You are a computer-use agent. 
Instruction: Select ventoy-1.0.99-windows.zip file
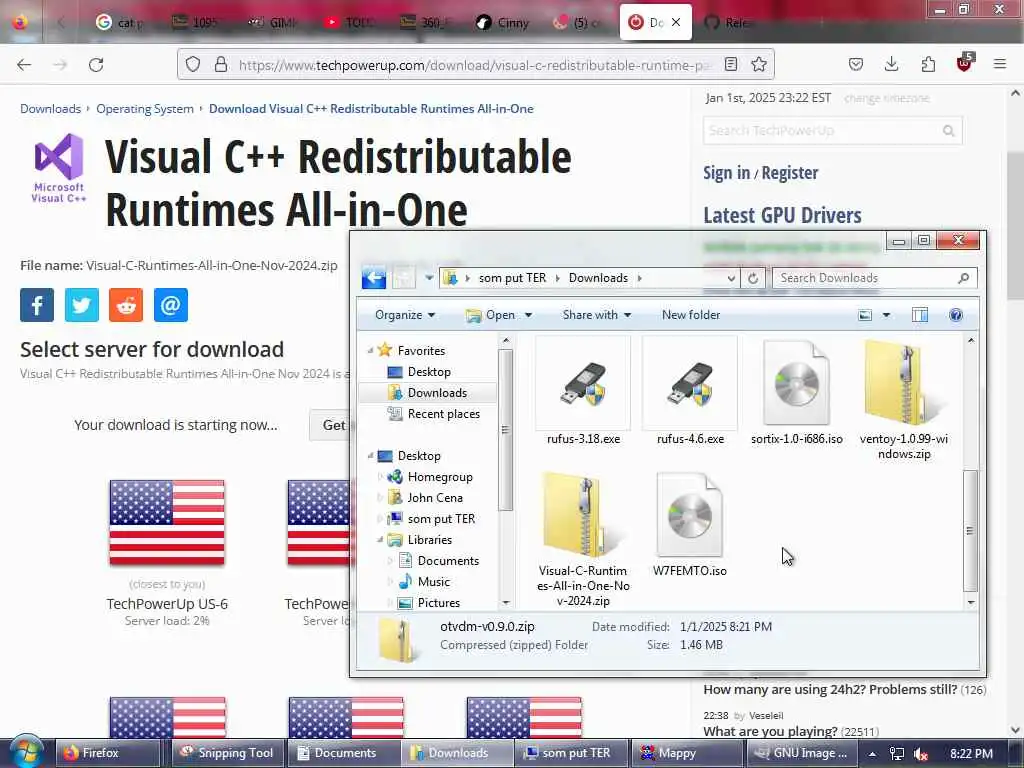click(x=904, y=400)
